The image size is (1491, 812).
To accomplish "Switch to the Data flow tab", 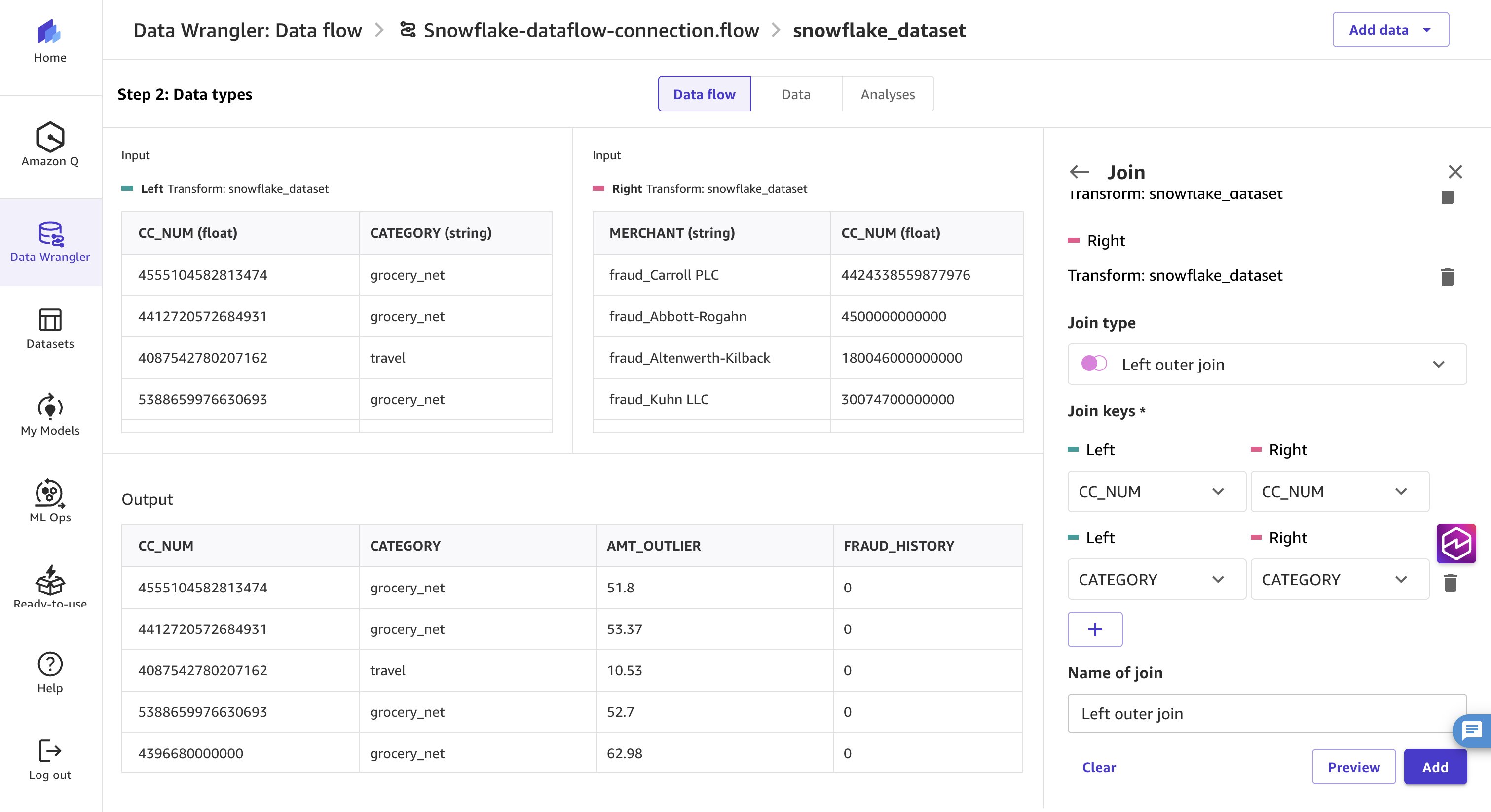I will pos(705,94).
